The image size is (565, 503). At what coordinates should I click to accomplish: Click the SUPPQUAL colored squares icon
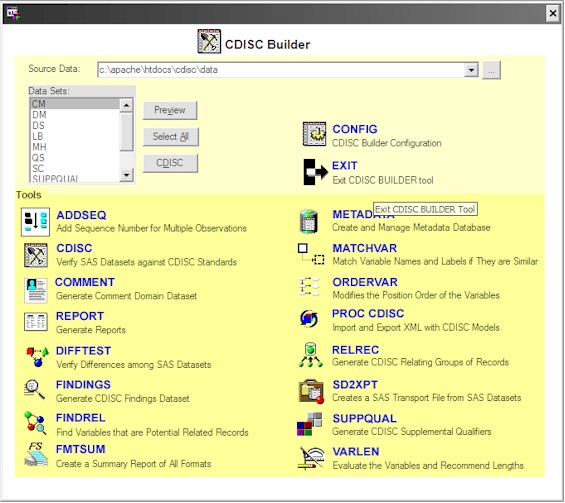click(309, 424)
